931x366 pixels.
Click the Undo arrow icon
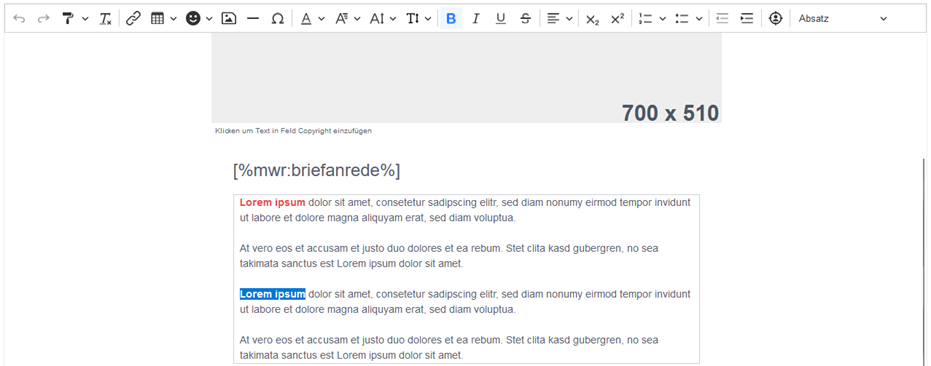click(x=19, y=19)
